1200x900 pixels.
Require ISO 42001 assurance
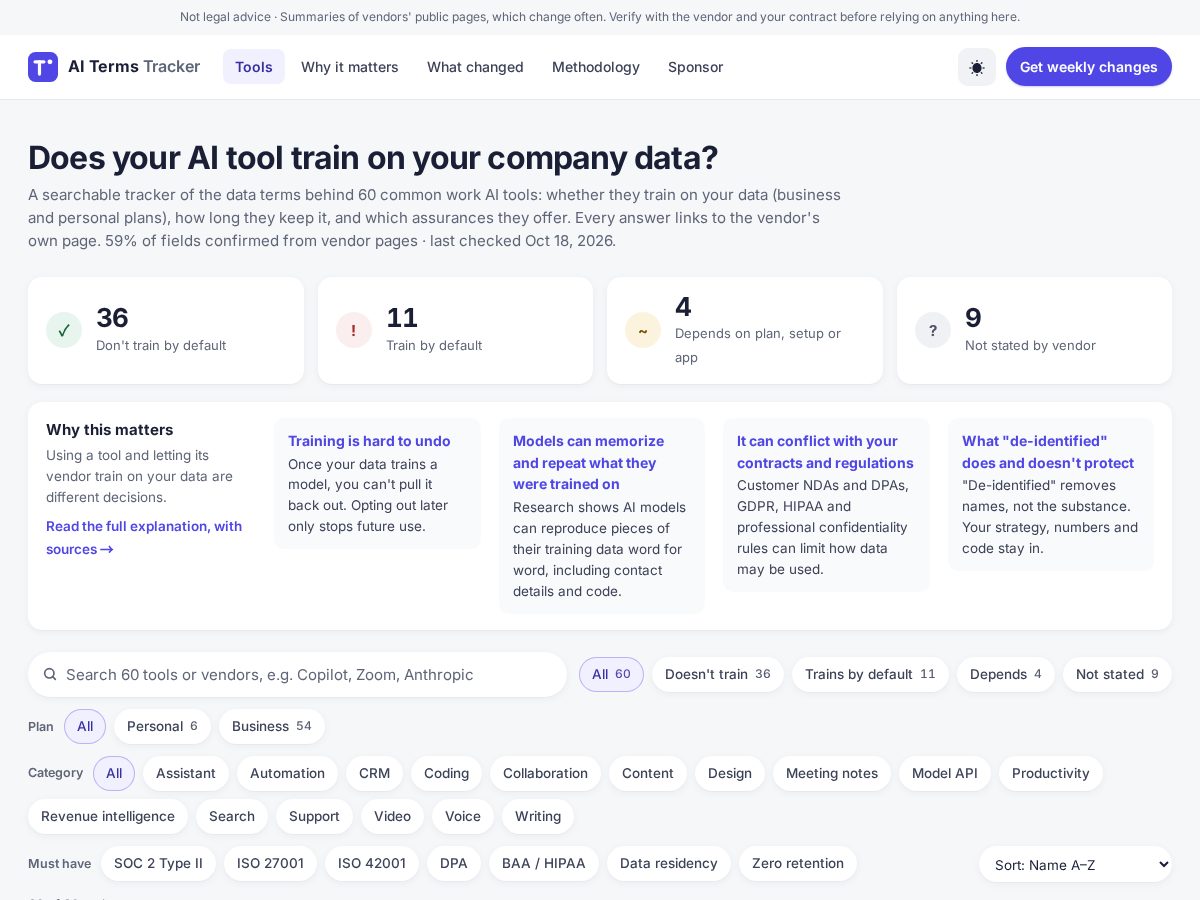click(x=372, y=863)
